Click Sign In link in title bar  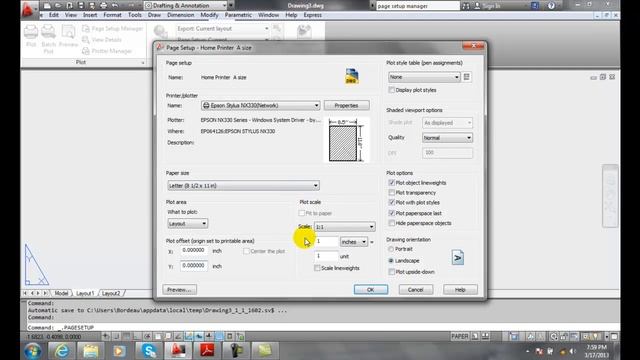coord(491,6)
